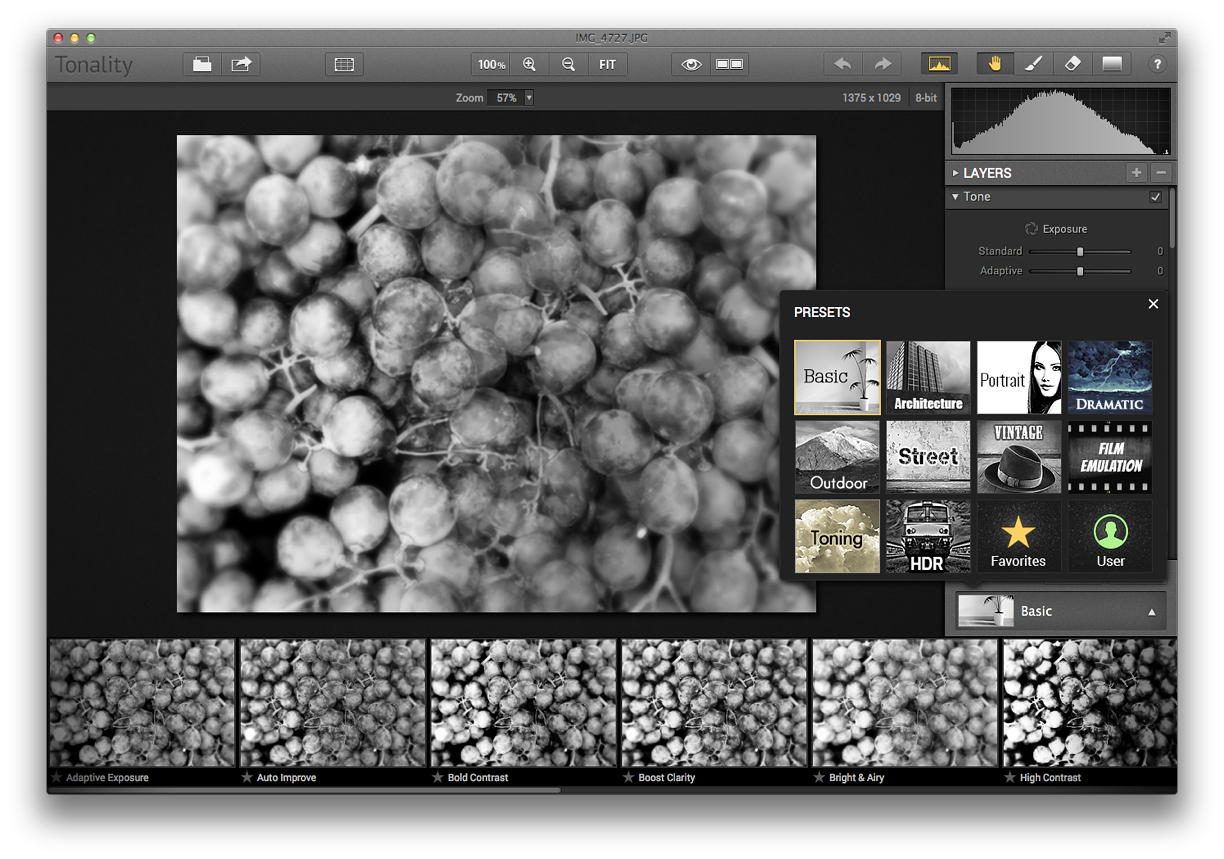
Task: Expand the LAYERS panel triangle
Action: pyautogui.click(x=956, y=173)
